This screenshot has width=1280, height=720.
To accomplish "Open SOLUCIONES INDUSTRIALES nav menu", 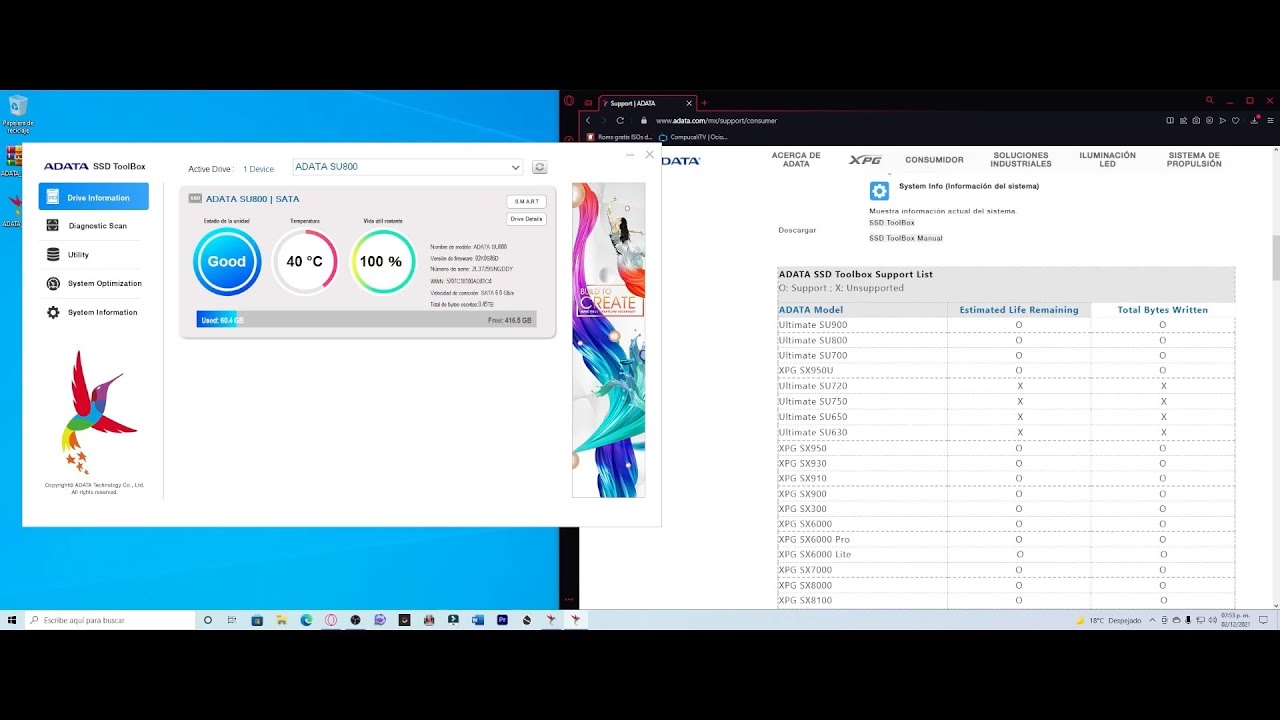I will pyautogui.click(x=1021, y=160).
